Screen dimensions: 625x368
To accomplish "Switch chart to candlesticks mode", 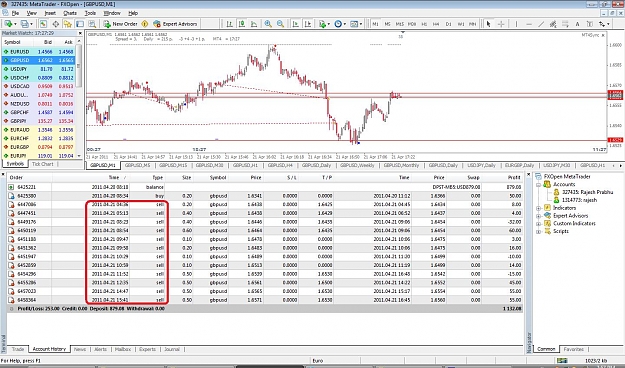I will [x=242, y=24].
